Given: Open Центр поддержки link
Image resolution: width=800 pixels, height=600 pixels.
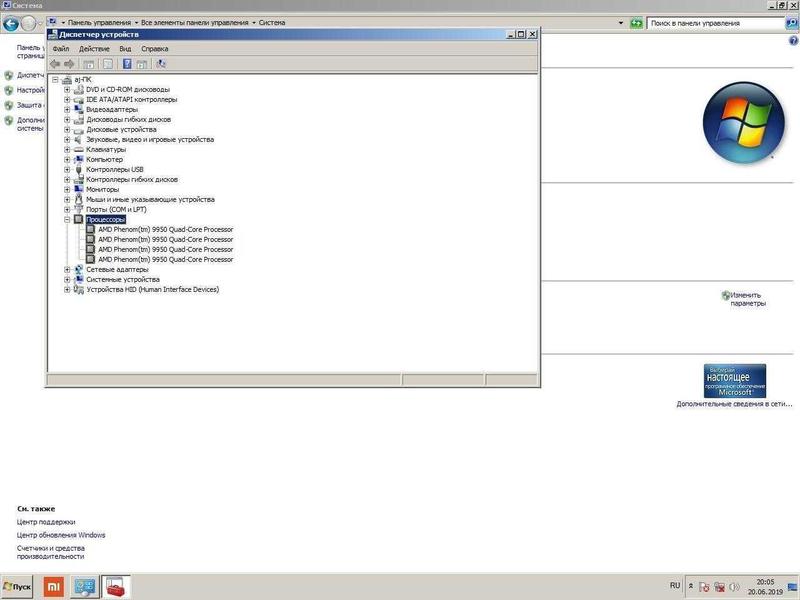Looking at the screenshot, I should click(x=46, y=522).
